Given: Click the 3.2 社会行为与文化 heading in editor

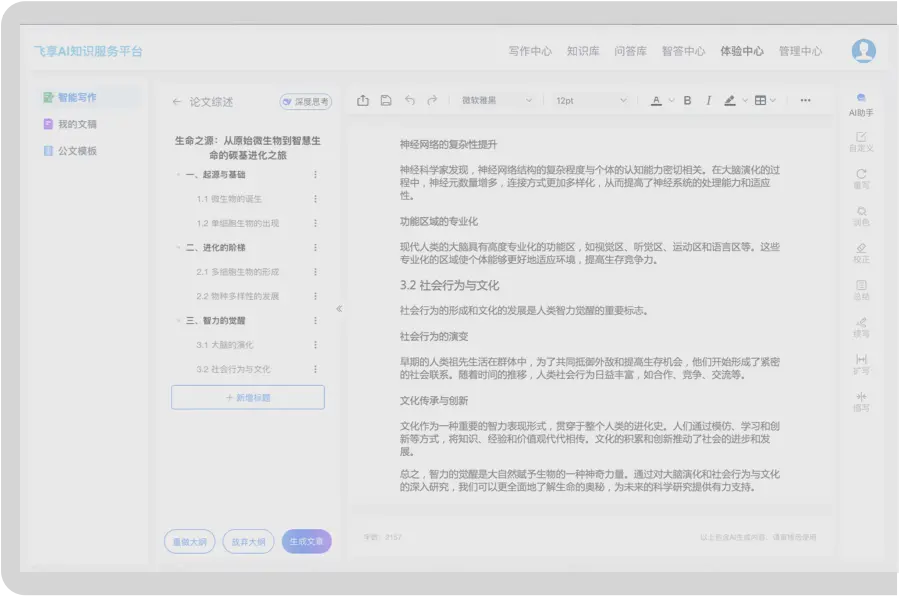Looking at the screenshot, I should pyautogui.click(x=449, y=285).
